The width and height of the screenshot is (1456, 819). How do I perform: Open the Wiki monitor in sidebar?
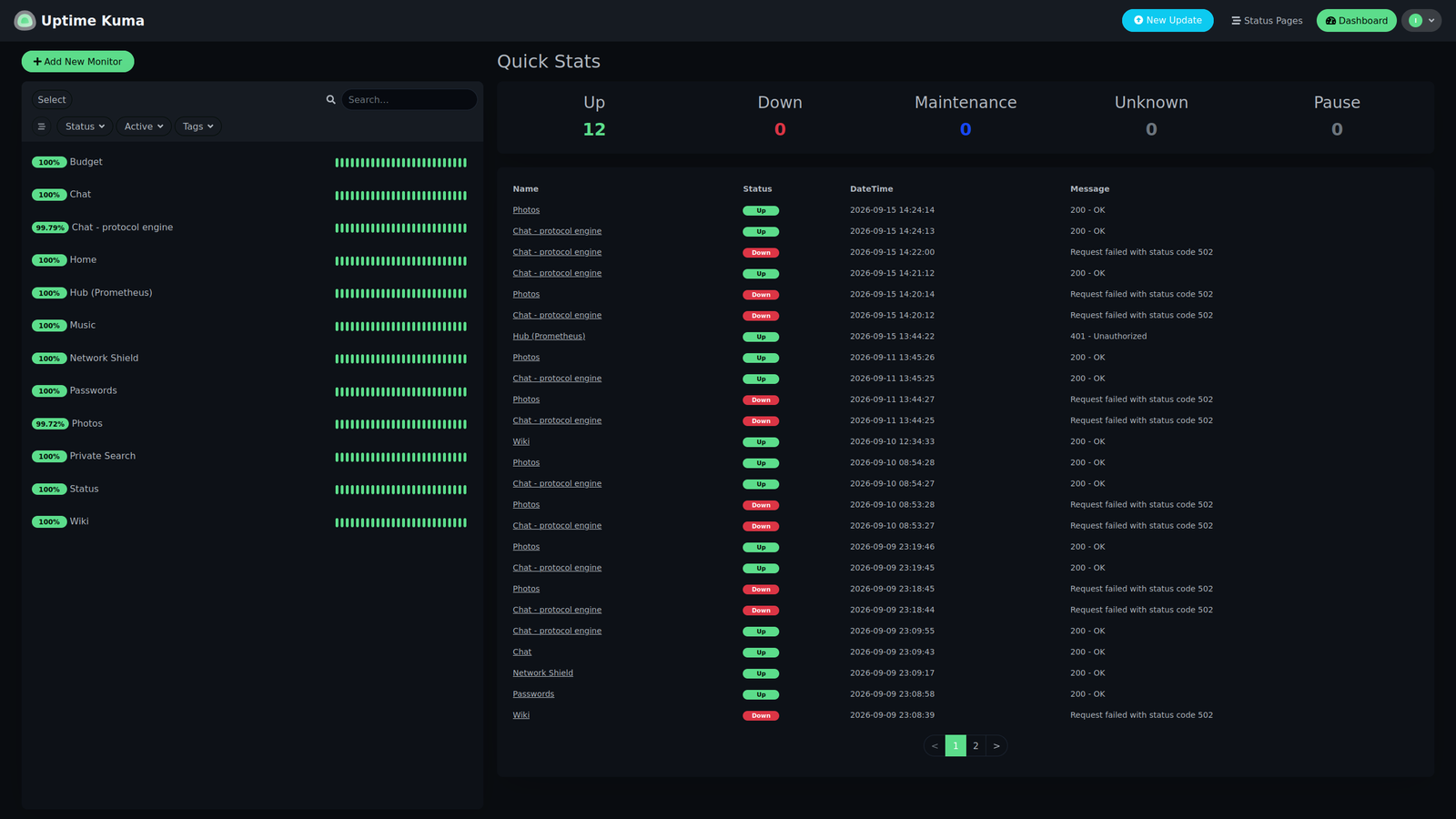pos(252,522)
